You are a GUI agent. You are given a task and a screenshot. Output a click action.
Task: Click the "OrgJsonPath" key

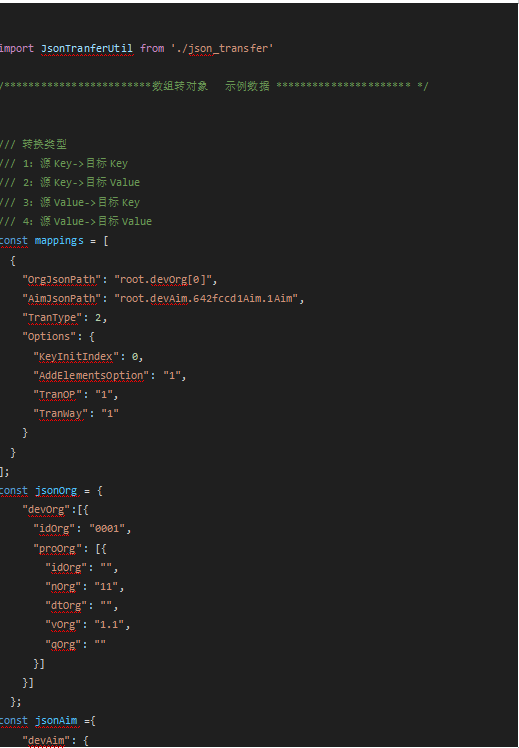[x=61, y=279]
